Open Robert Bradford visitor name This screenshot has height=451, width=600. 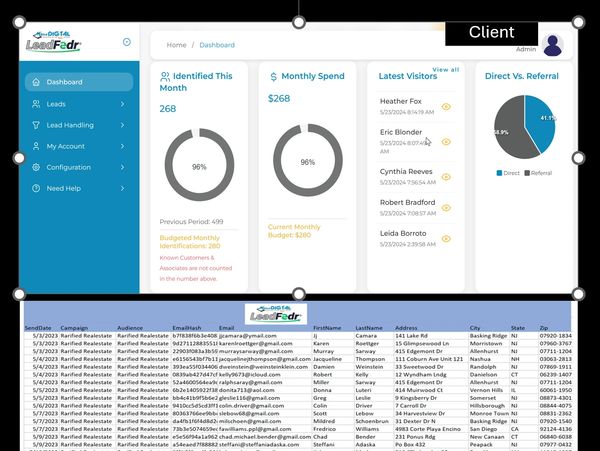(x=407, y=203)
